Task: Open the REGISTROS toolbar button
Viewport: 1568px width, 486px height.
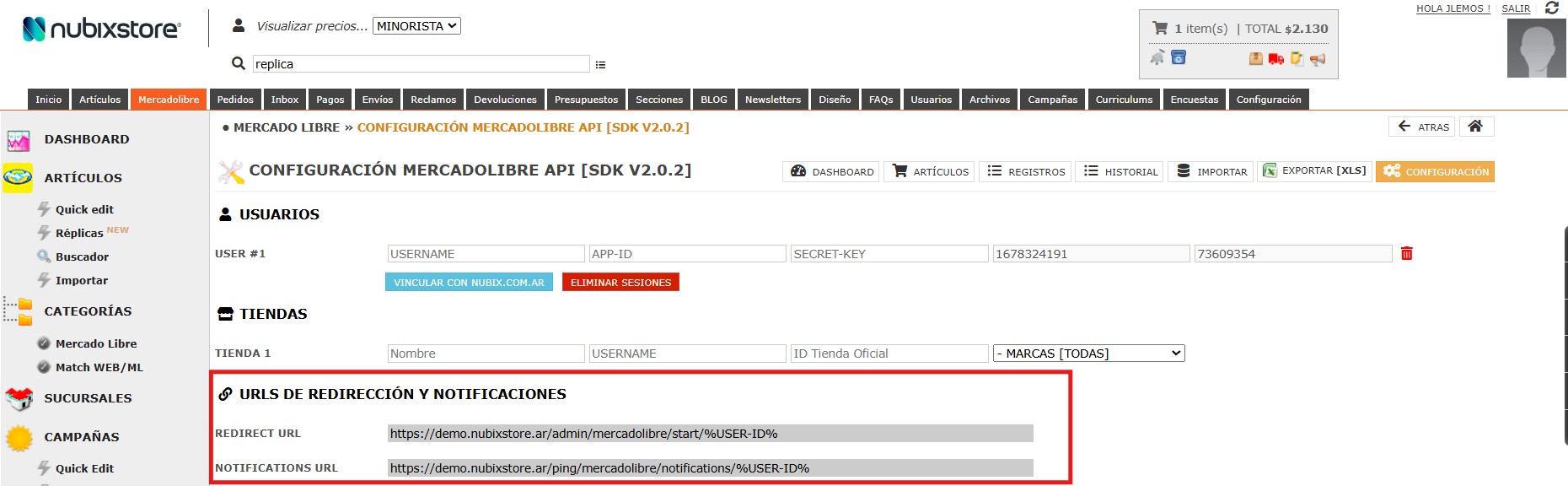Action: (1025, 171)
